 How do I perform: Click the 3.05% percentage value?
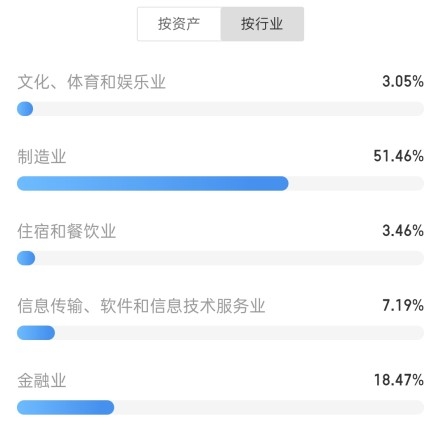tap(403, 82)
